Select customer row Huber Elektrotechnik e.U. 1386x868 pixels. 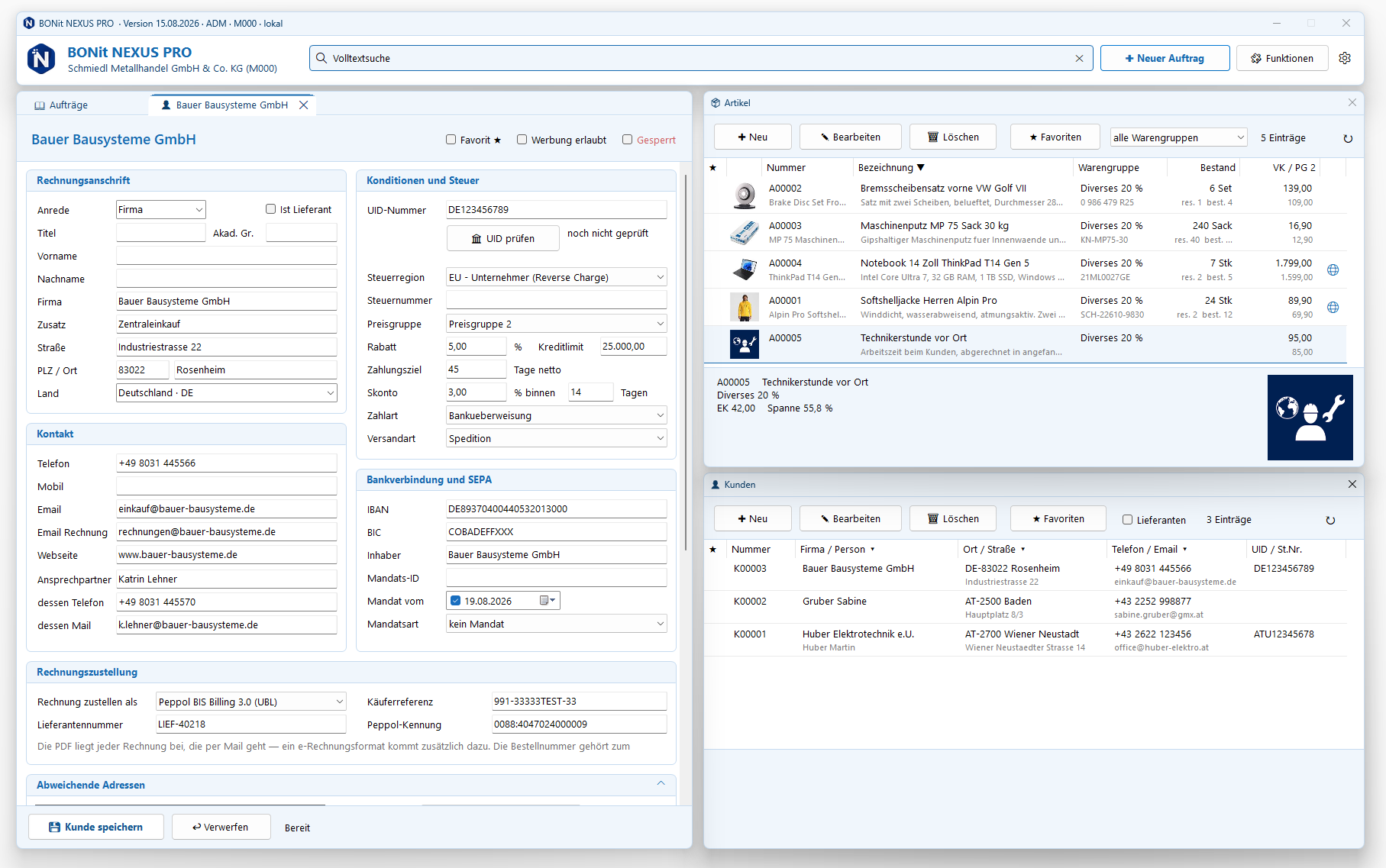[1025, 640]
